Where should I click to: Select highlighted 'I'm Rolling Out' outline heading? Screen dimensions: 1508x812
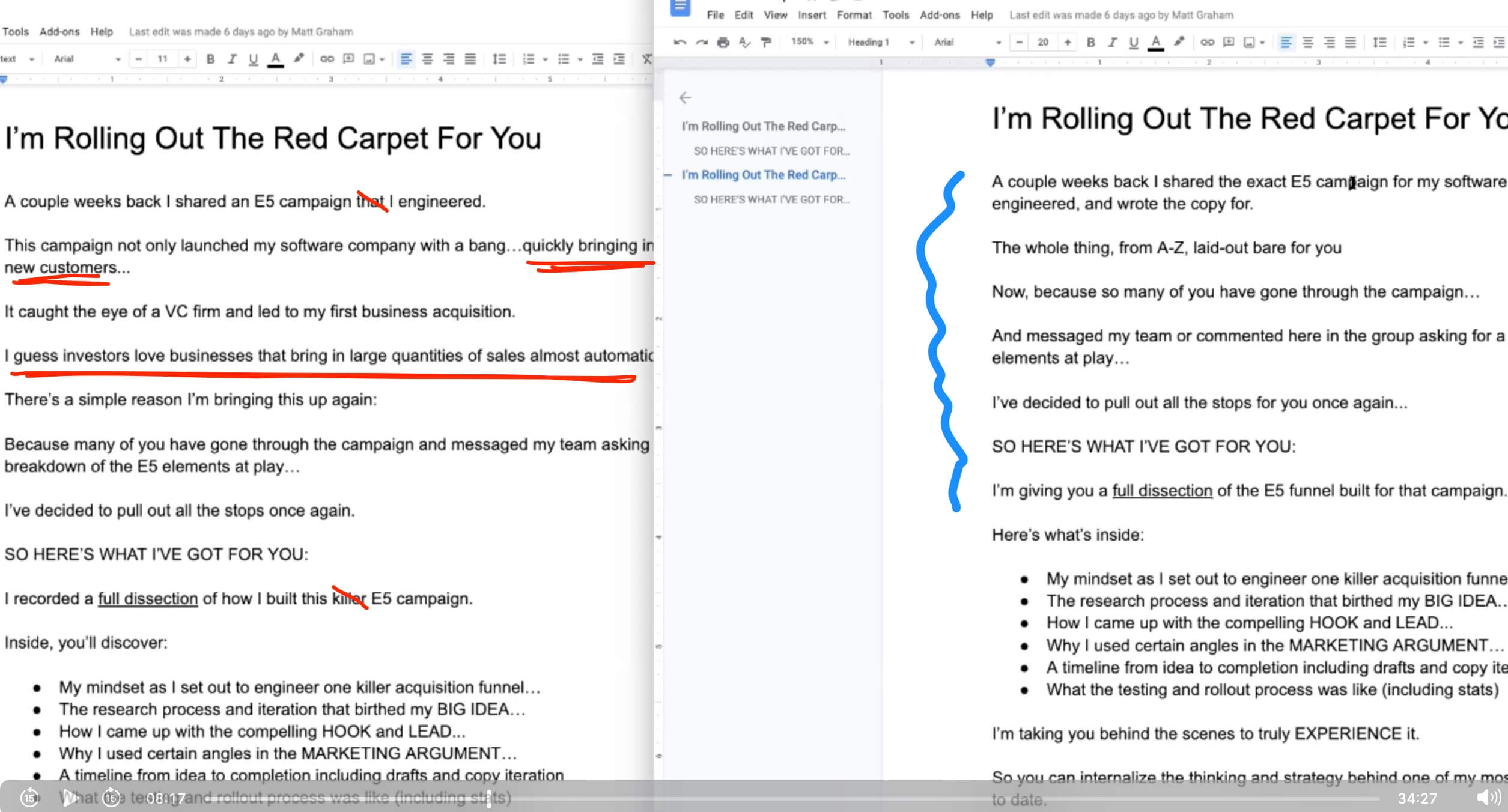763,175
